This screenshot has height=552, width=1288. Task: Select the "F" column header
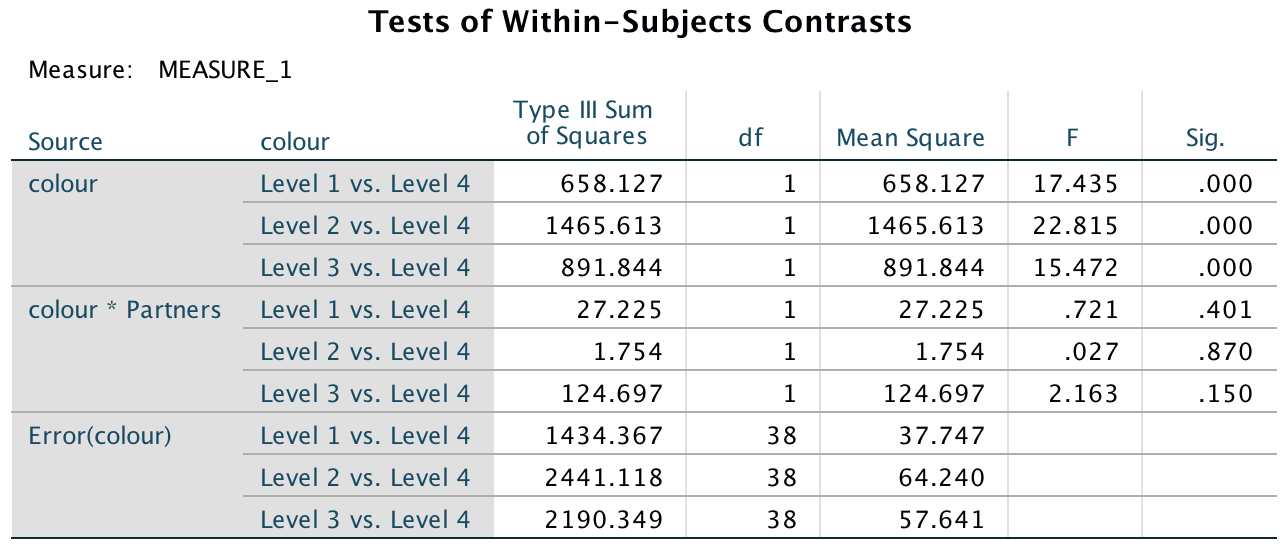(x=1072, y=139)
